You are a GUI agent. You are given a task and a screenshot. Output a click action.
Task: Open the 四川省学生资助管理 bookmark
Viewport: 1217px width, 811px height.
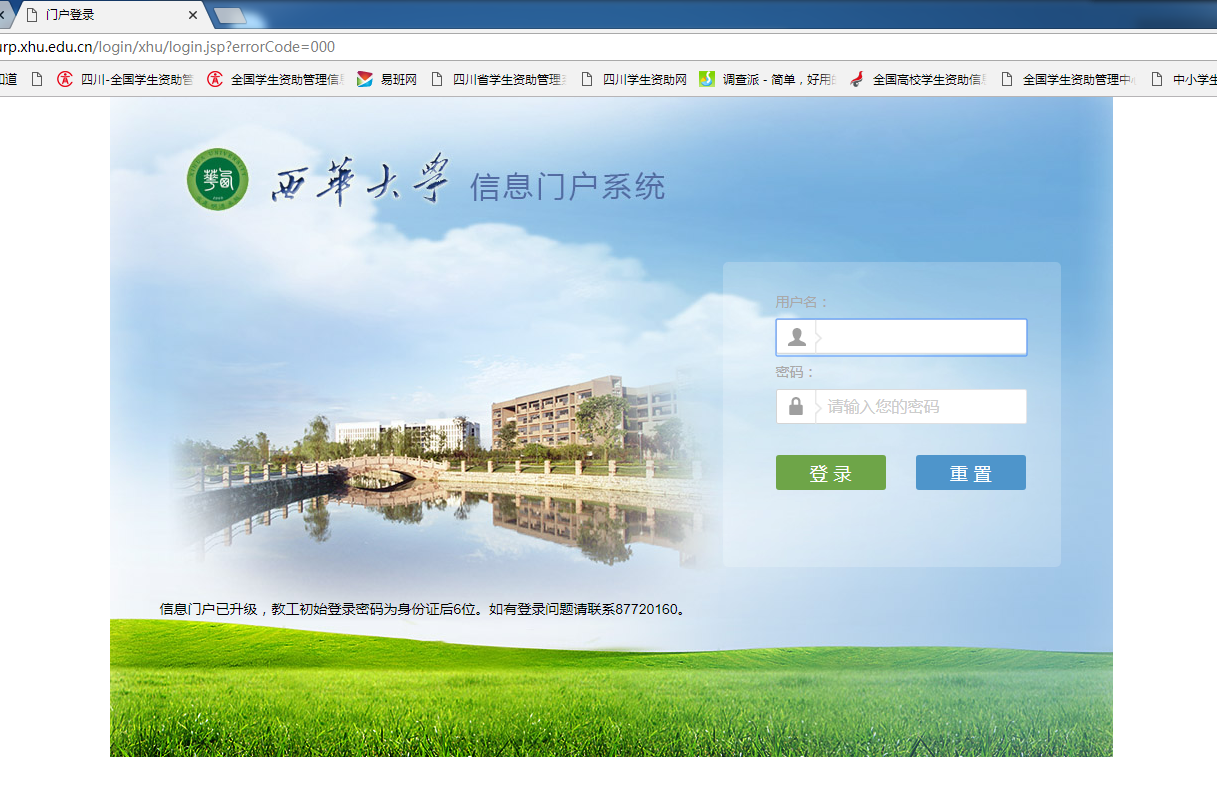click(509, 80)
